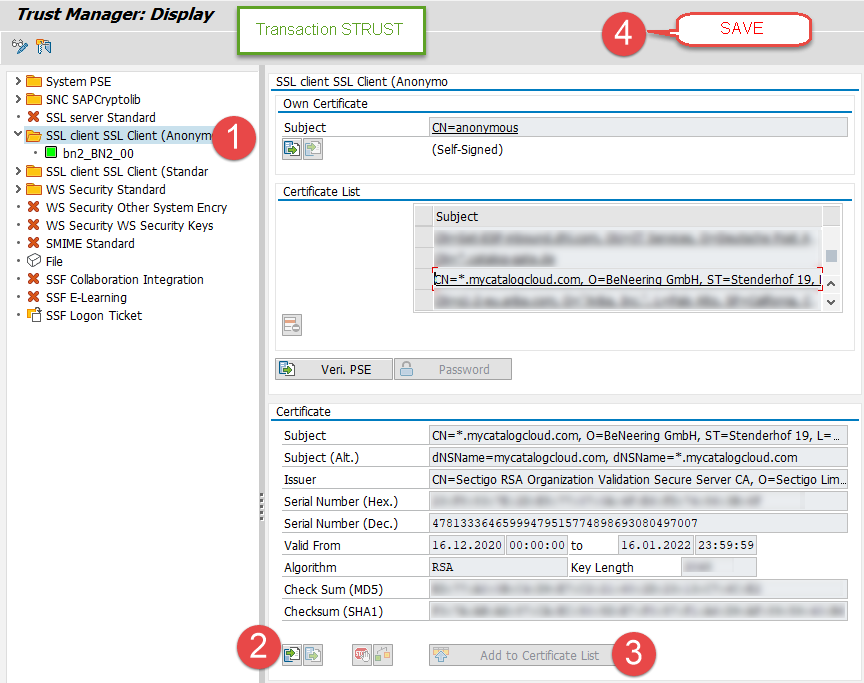Collapse the SSL client SSL Client (Anonymous) node
This screenshot has height=683, width=864.
pyautogui.click(x=18, y=134)
